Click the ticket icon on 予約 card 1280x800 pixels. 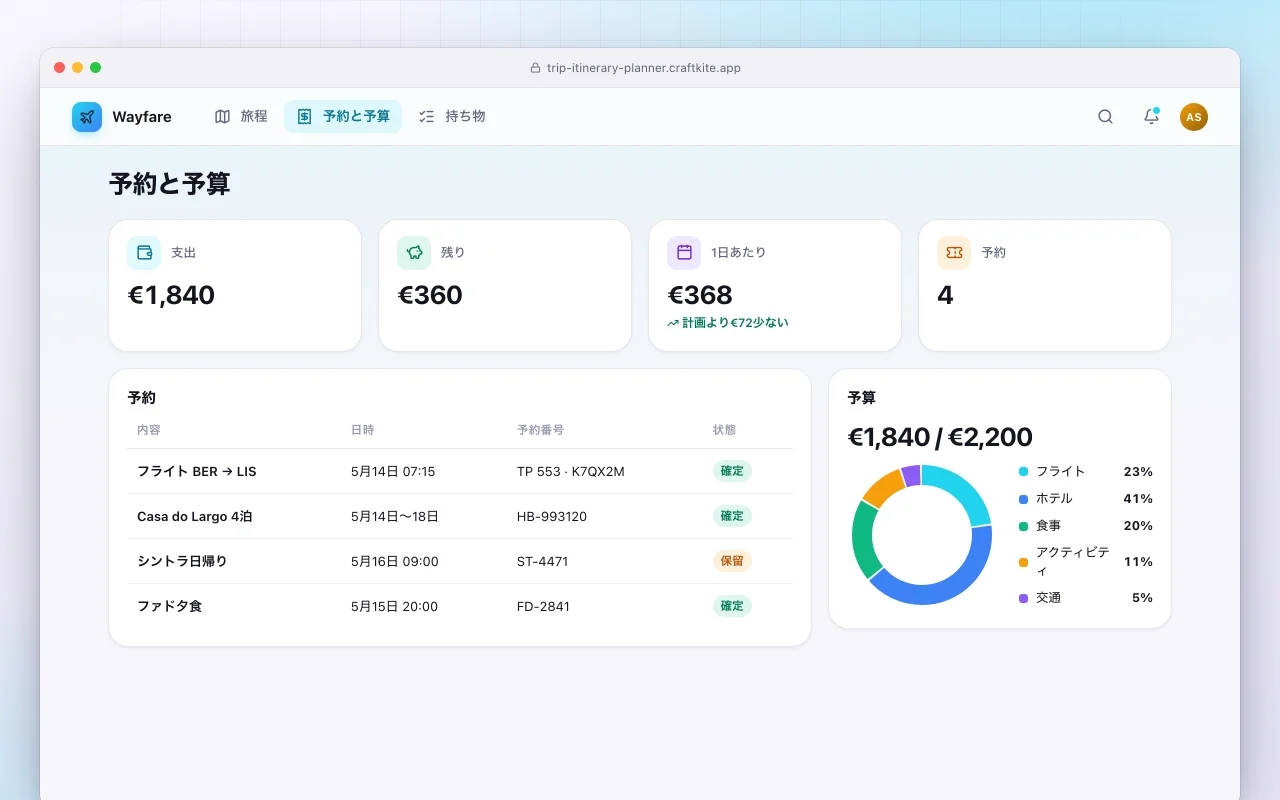[954, 253]
